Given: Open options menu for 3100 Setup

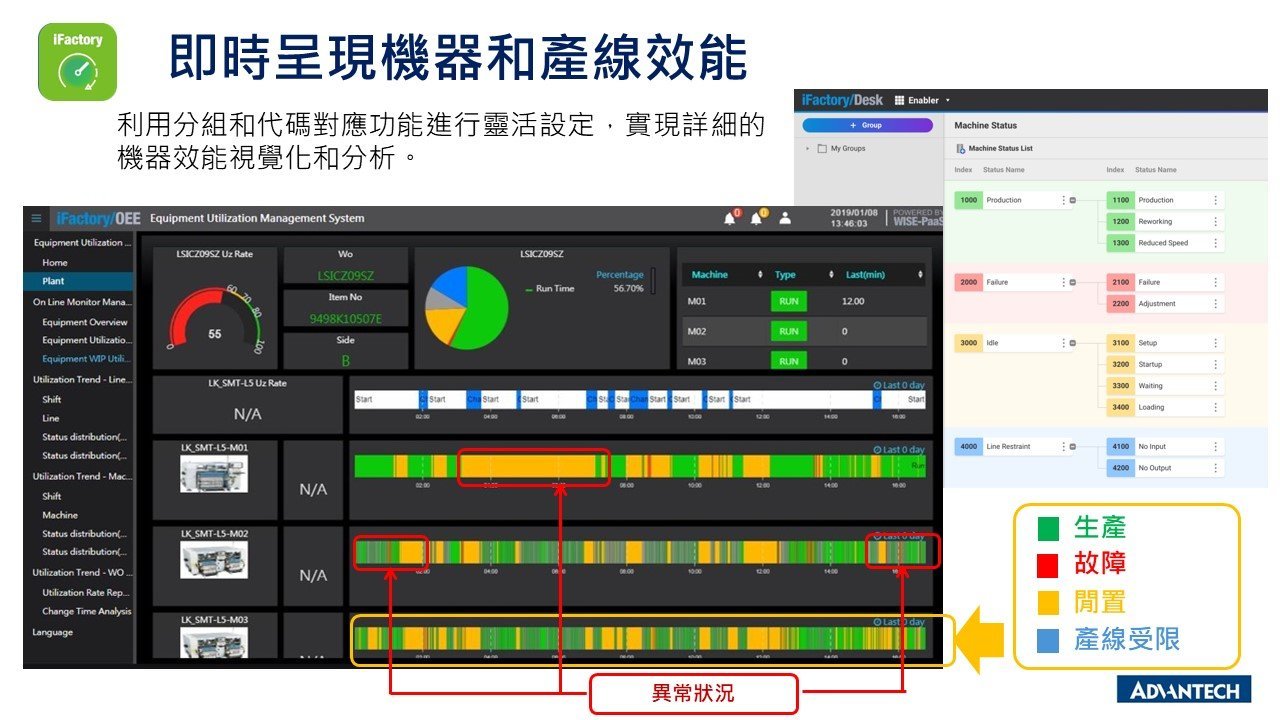Looking at the screenshot, I should click(1216, 343).
